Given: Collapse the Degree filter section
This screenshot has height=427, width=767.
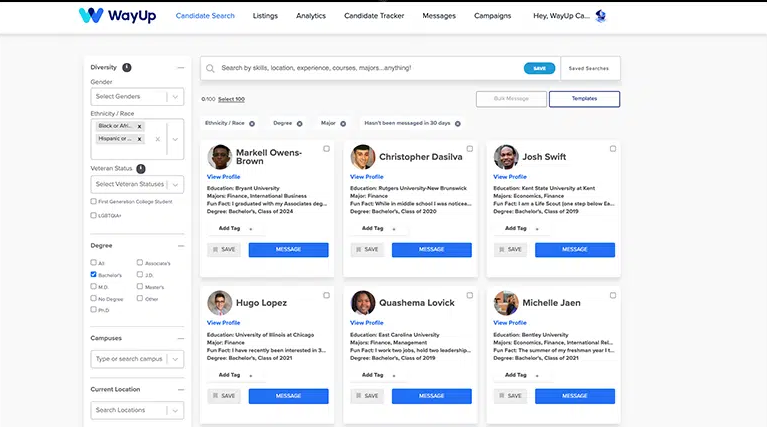Looking at the screenshot, I should tap(181, 246).
